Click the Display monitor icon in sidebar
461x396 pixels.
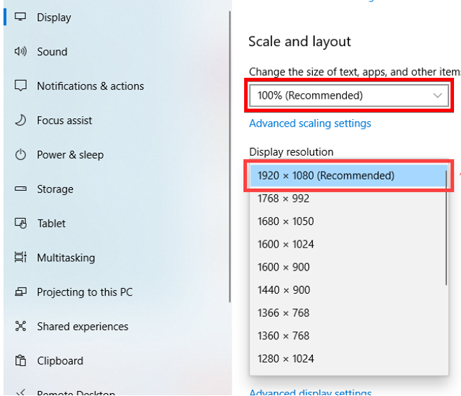20,17
